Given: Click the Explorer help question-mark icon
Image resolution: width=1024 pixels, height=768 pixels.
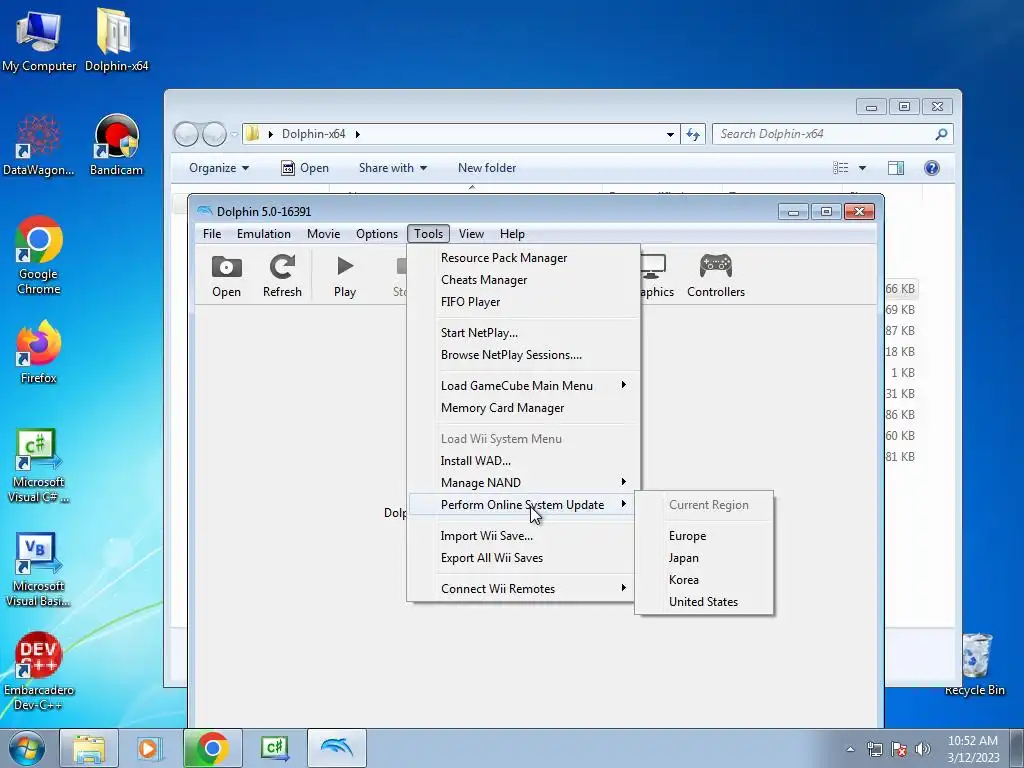Looking at the screenshot, I should (x=932, y=168).
